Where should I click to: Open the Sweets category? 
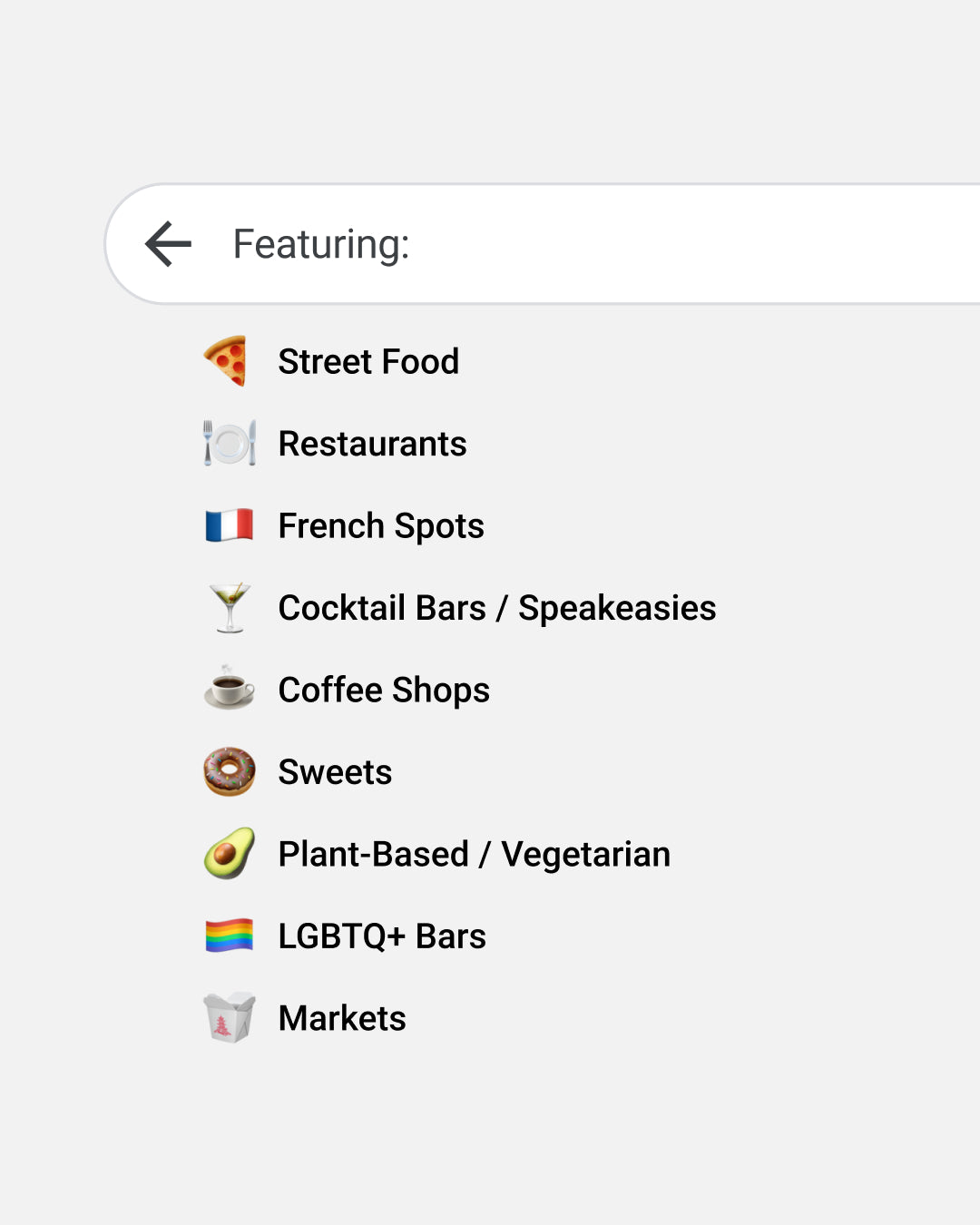(x=335, y=772)
